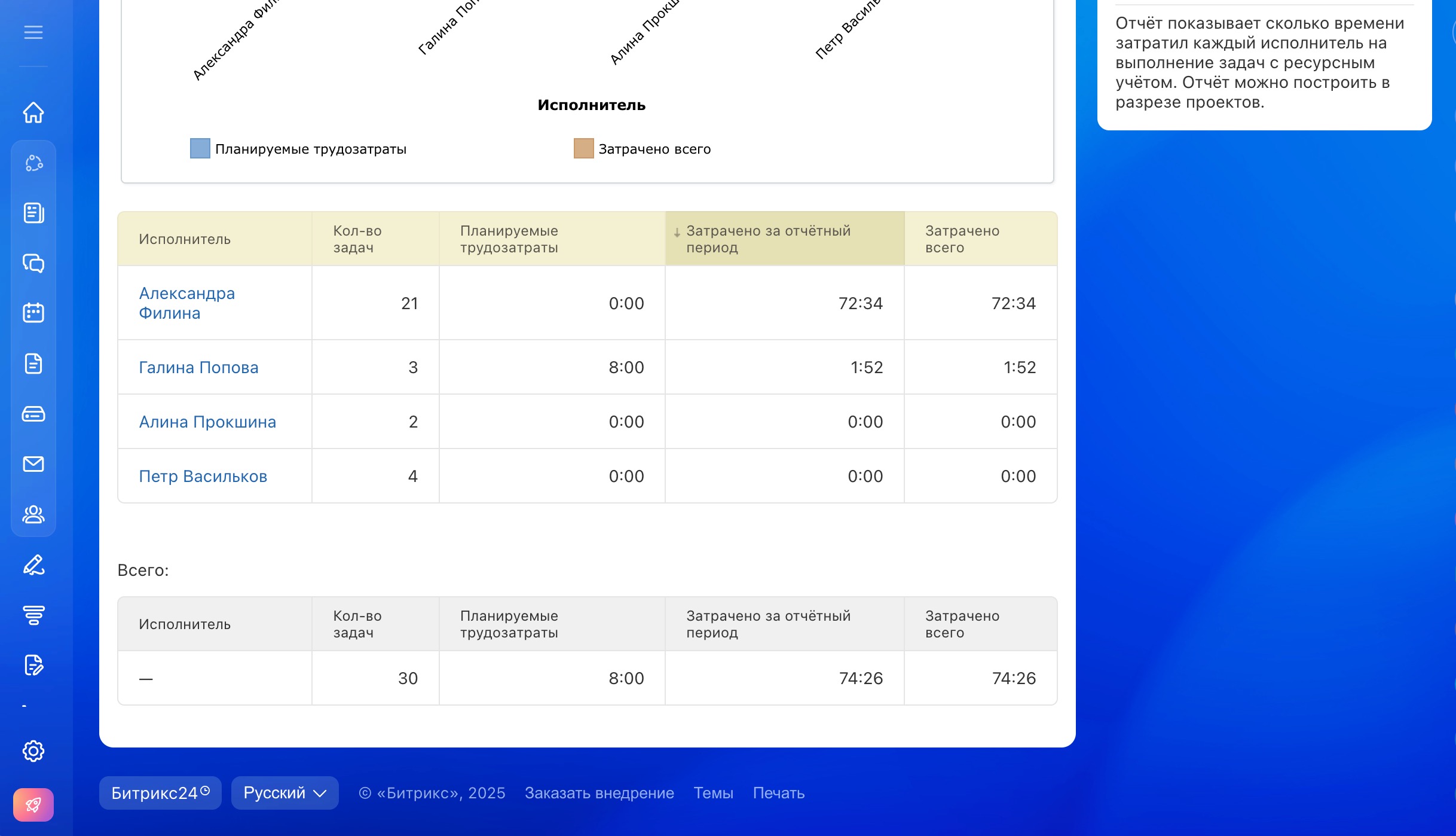This screenshot has height=836, width=1456.
Task: Click the 8:00 planned value for Галина Попова
Action: coord(626,367)
